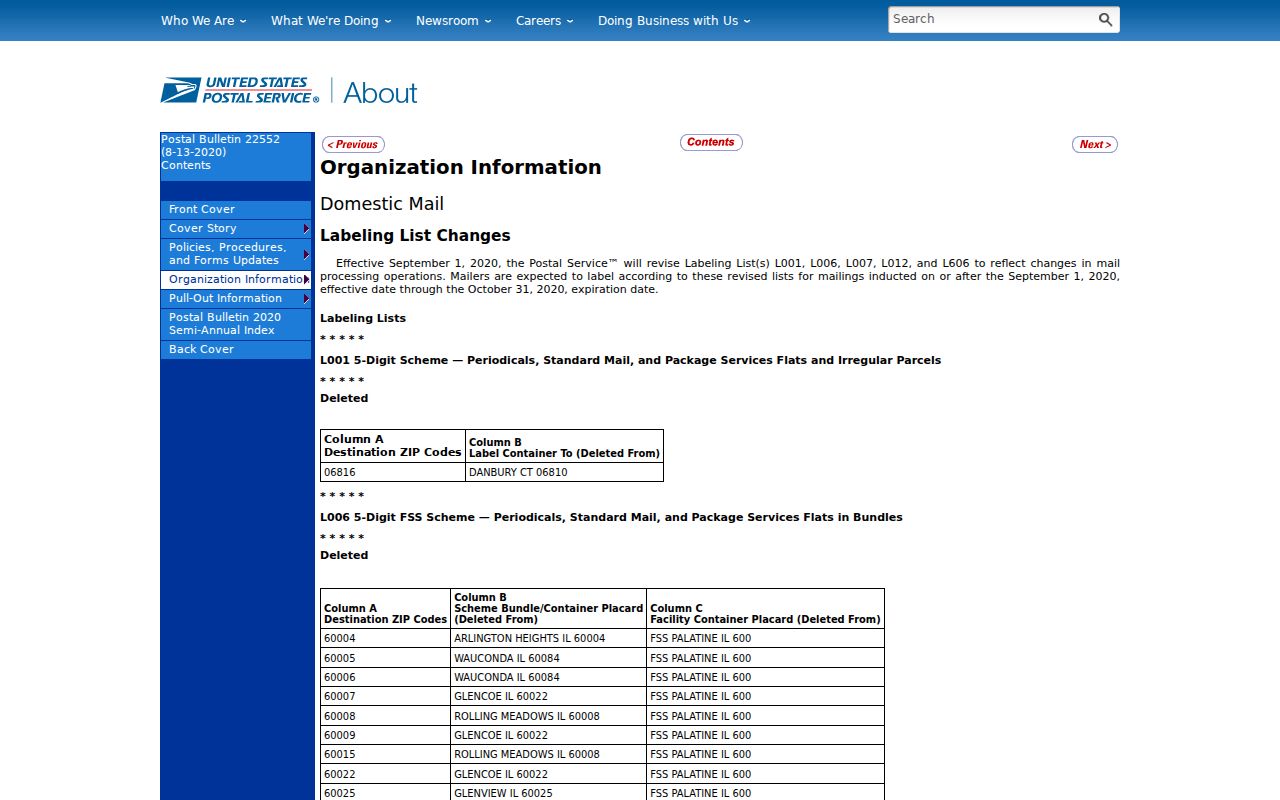Open Postal Bulletin 2020 Semi-Annual Index
The width and height of the screenshot is (1280, 800).
(x=236, y=323)
